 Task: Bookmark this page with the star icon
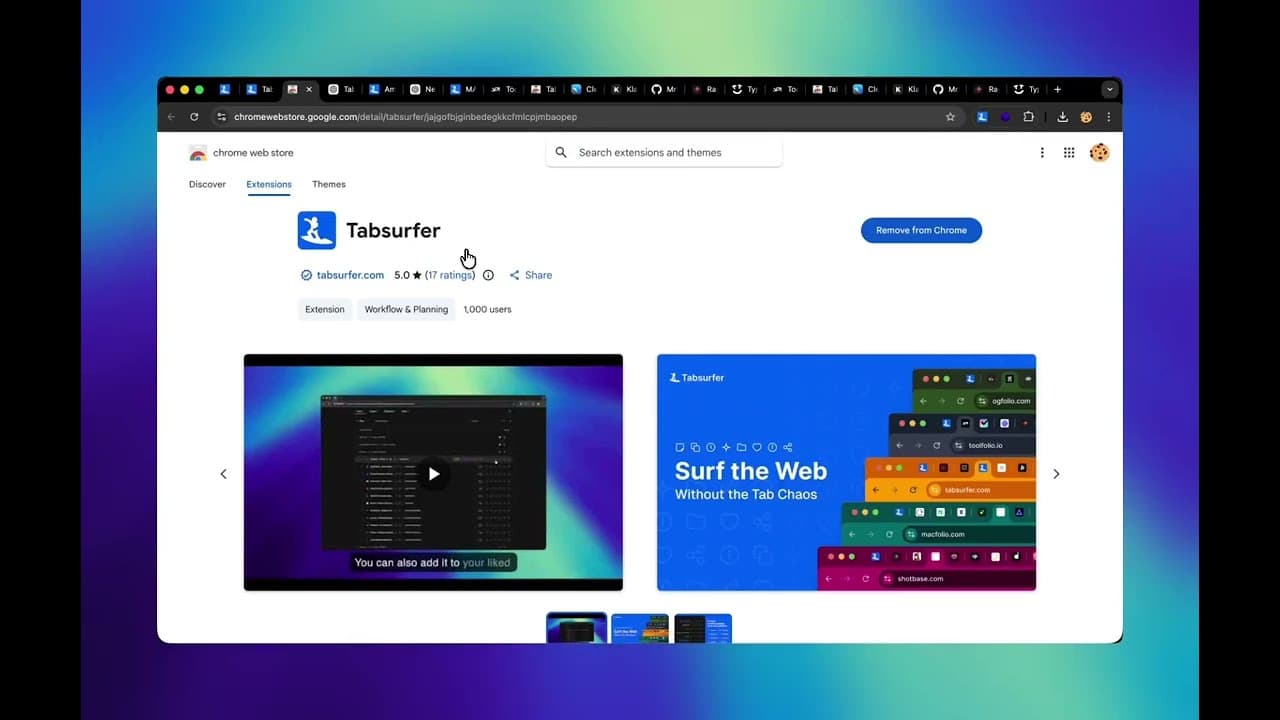950,117
